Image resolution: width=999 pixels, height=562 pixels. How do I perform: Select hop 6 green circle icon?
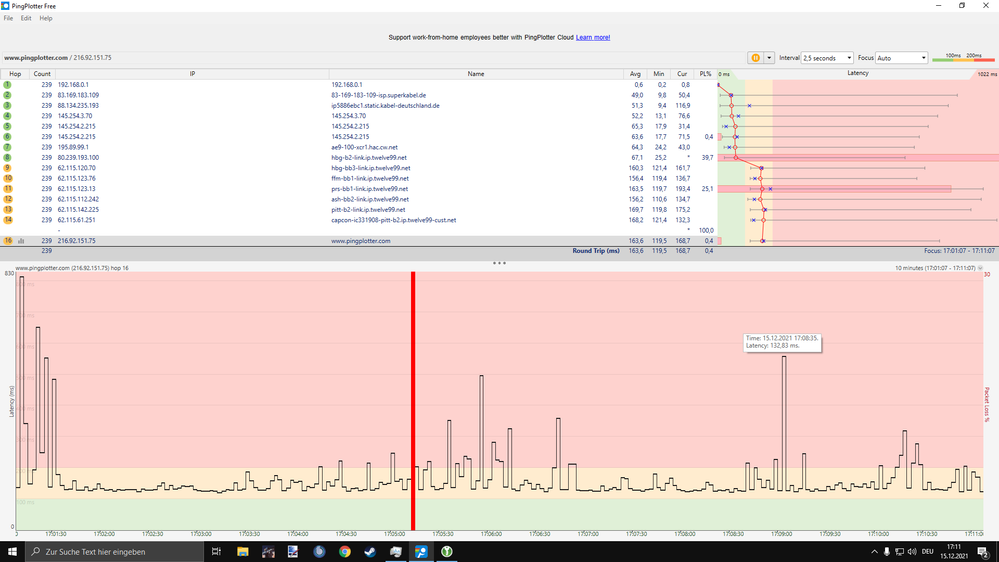[8, 137]
